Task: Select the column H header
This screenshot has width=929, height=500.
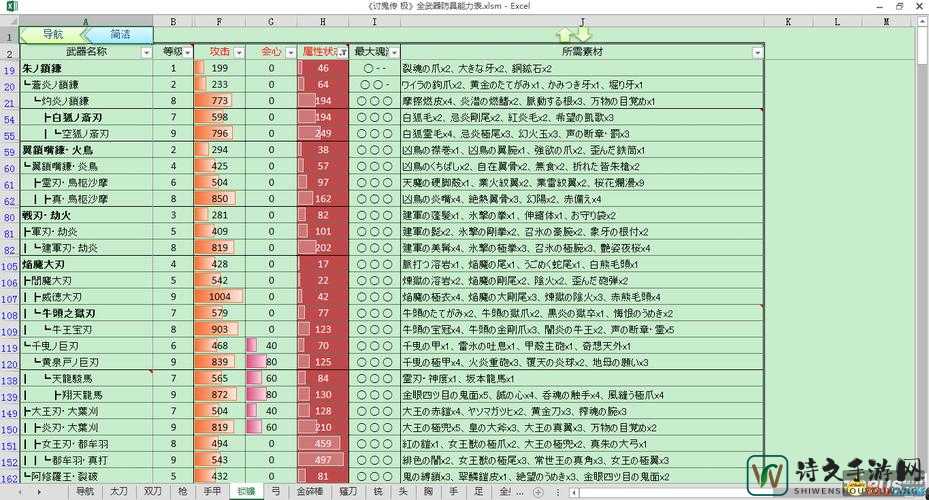Action: pos(323,21)
